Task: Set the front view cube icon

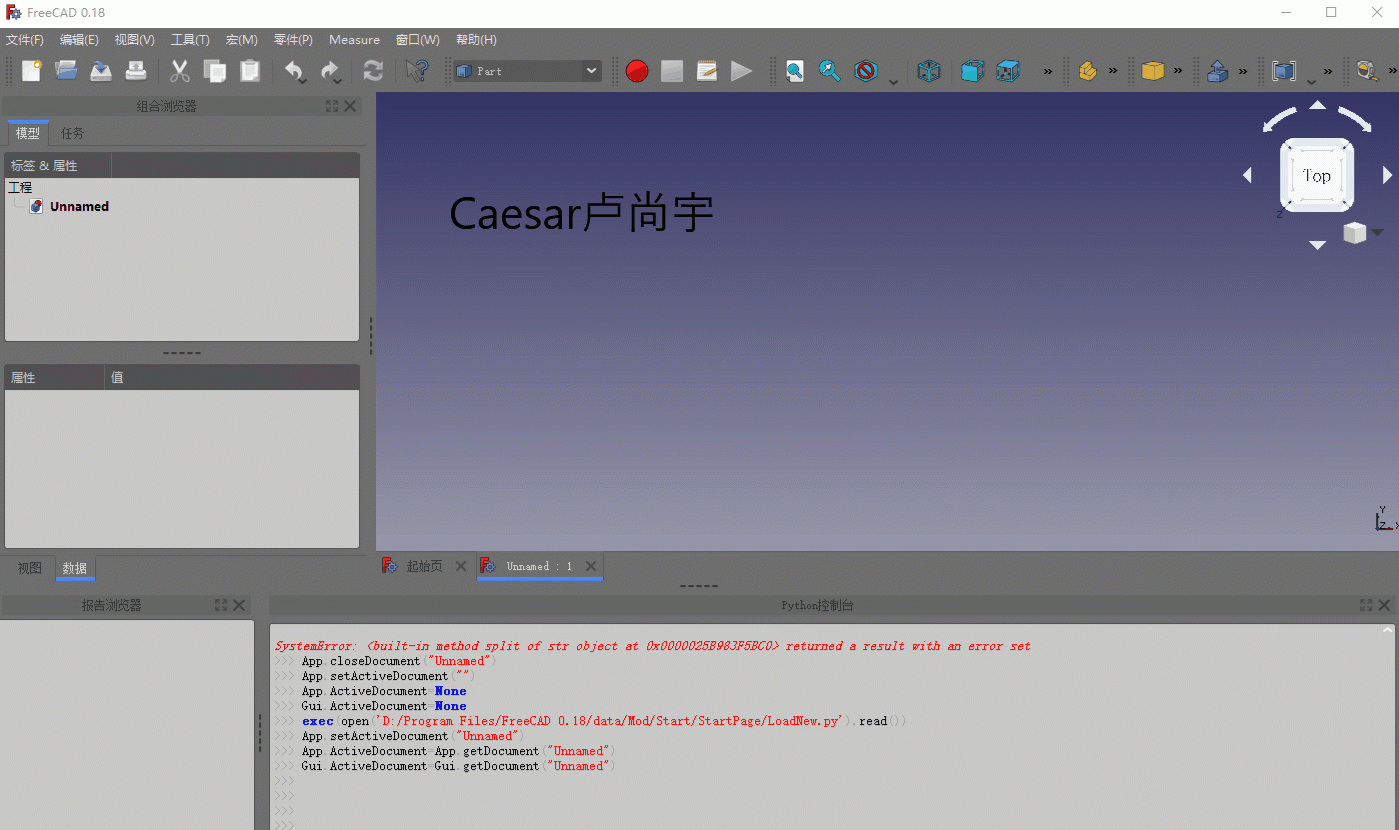Action: (972, 71)
